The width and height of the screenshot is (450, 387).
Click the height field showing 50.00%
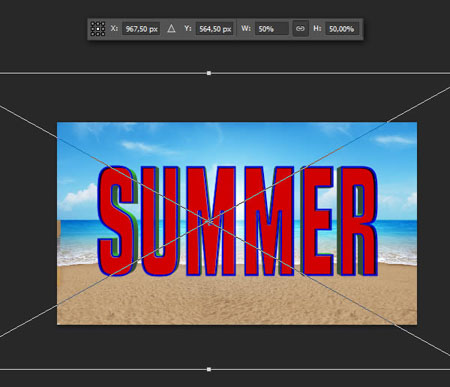342,29
